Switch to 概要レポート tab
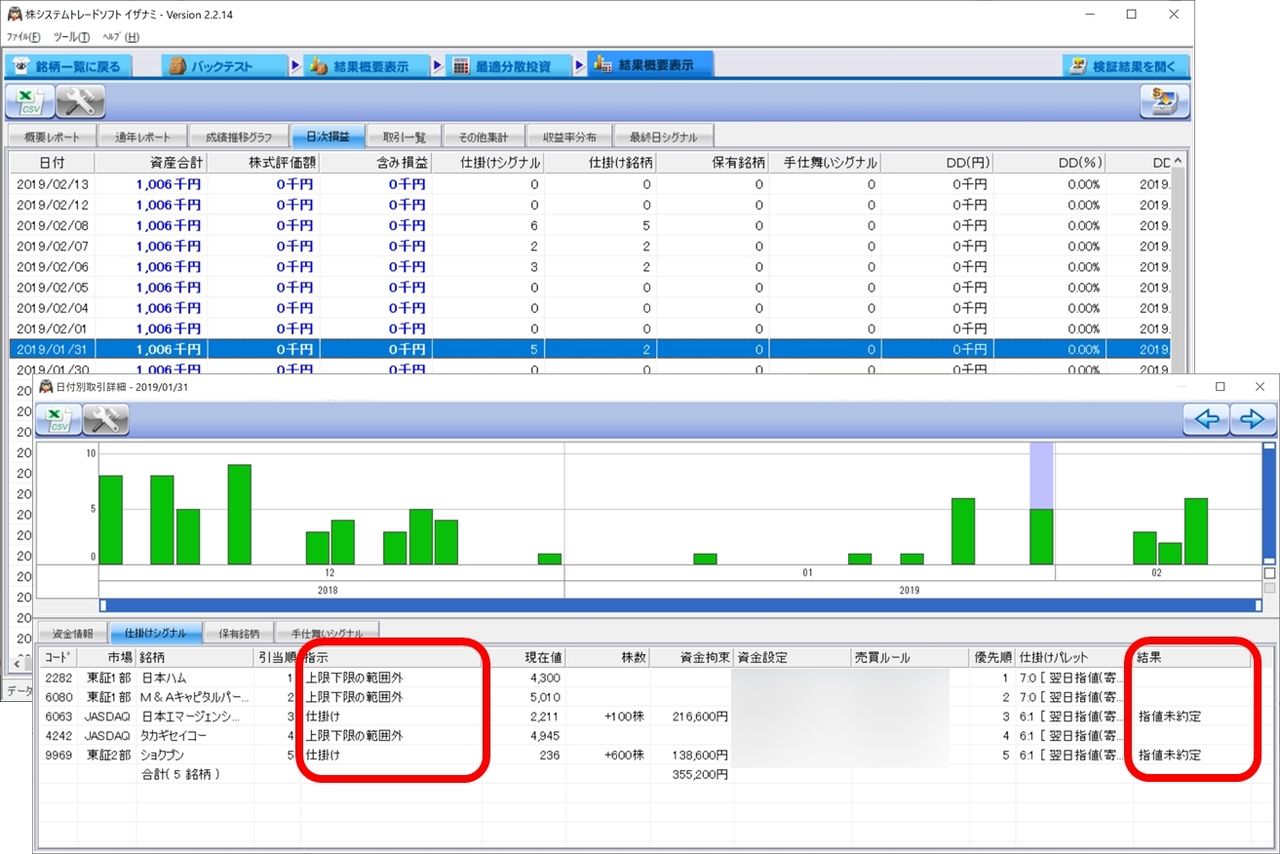Screen dimensions: 1280x854 click(51, 137)
